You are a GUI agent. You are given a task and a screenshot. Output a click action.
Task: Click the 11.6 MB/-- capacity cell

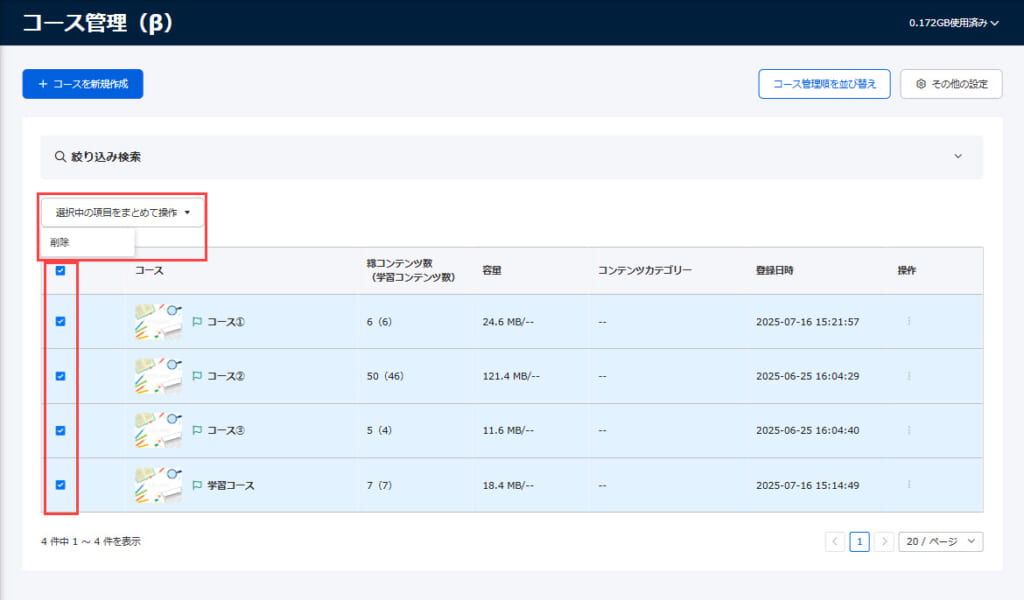(x=508, y=430)
